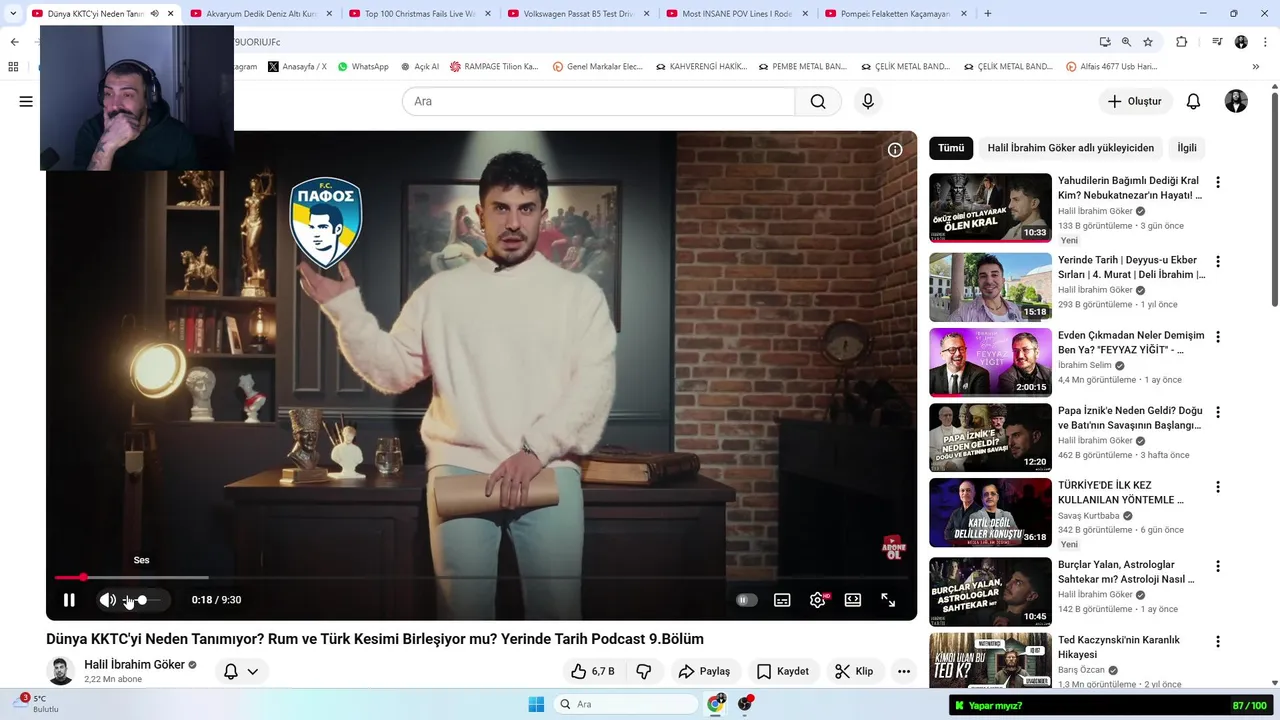Open tab search dropdown arrow
The width and height of the screenshot is (1280, 720).
pyautogui.click(x=12, y=14)
